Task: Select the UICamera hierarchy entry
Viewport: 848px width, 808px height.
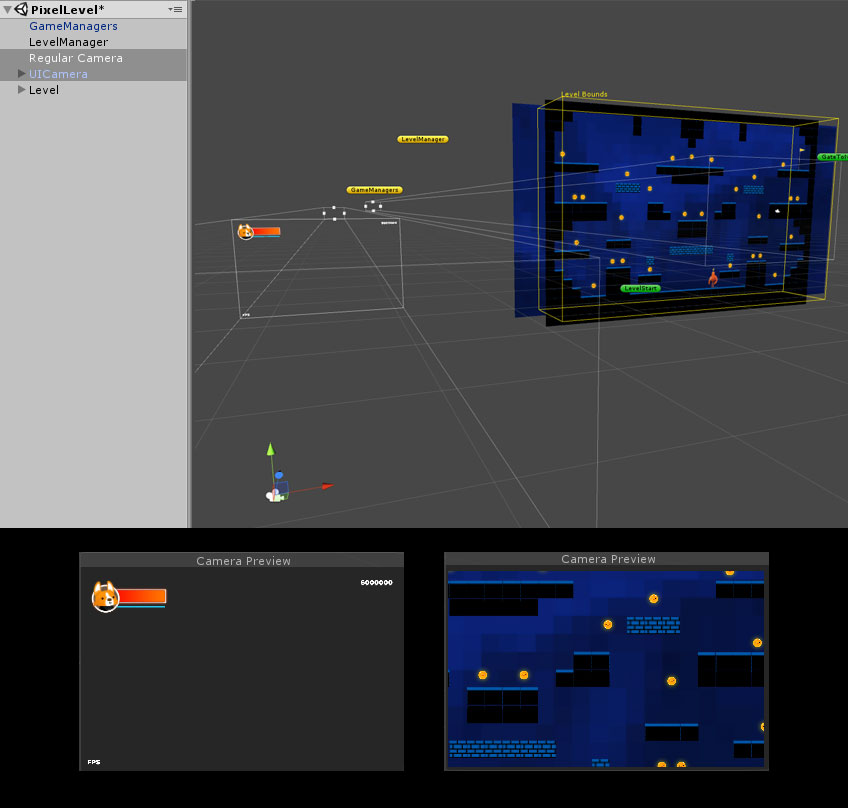Action: (x=58, y=74)
